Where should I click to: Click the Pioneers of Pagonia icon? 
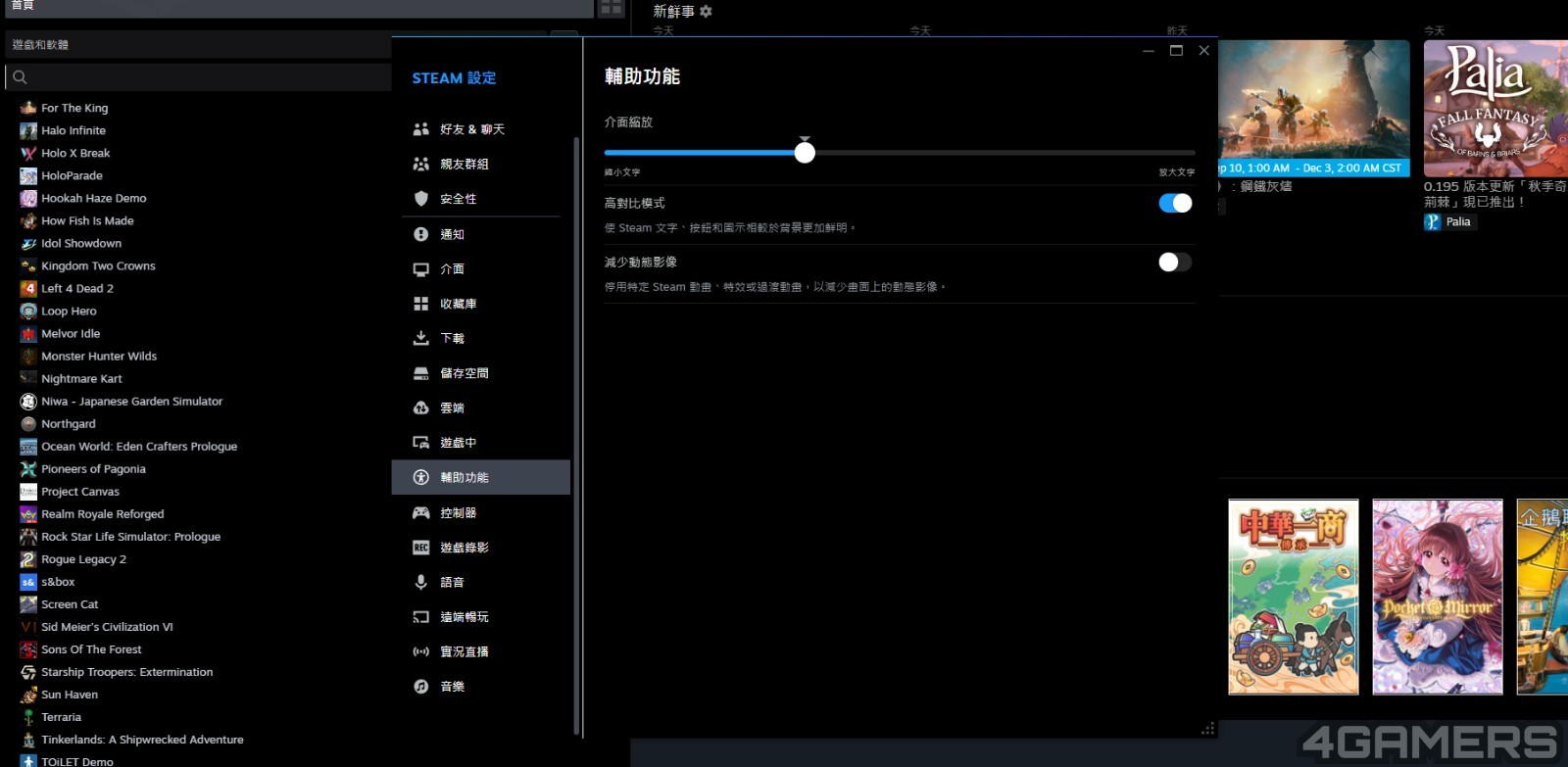pyautogui.click(x=28, y=468)
